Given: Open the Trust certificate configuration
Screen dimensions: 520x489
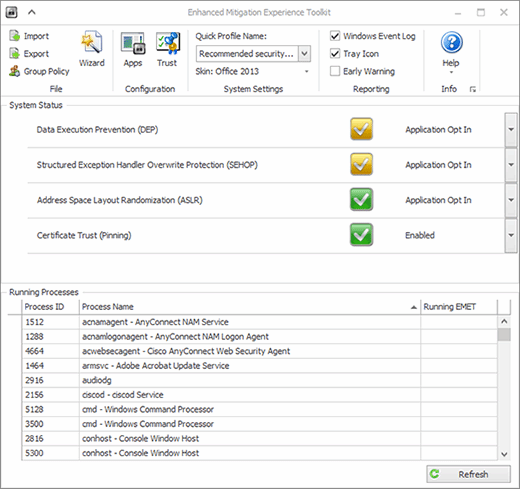Looking at the screenshot, I should point(167,49).
